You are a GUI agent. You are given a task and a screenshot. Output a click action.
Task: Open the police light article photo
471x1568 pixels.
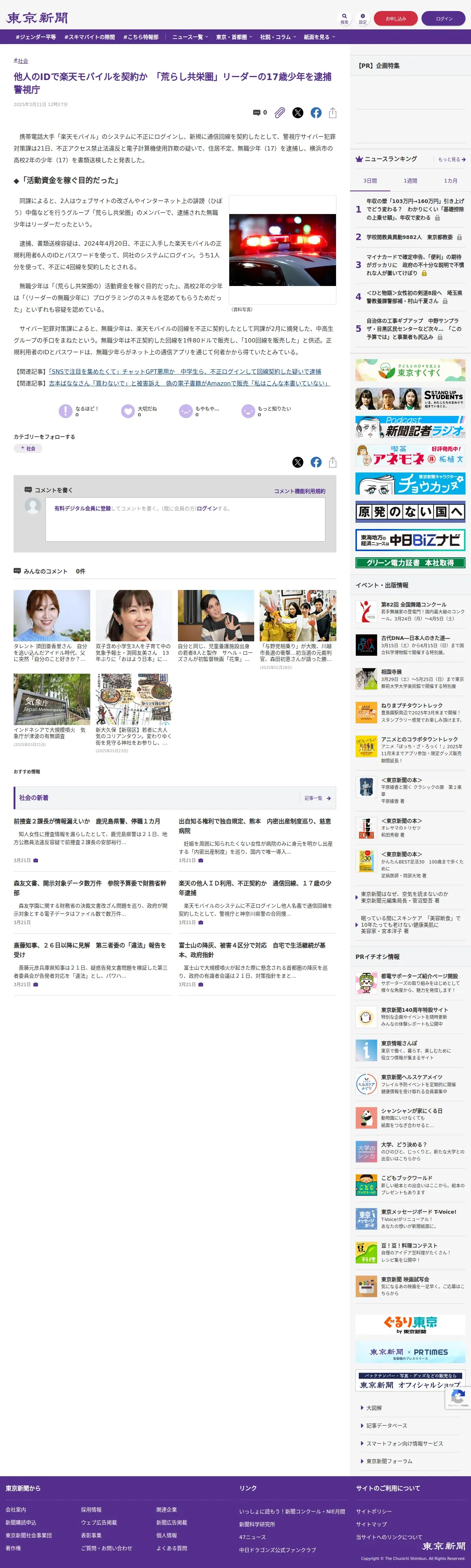[282, 250]
